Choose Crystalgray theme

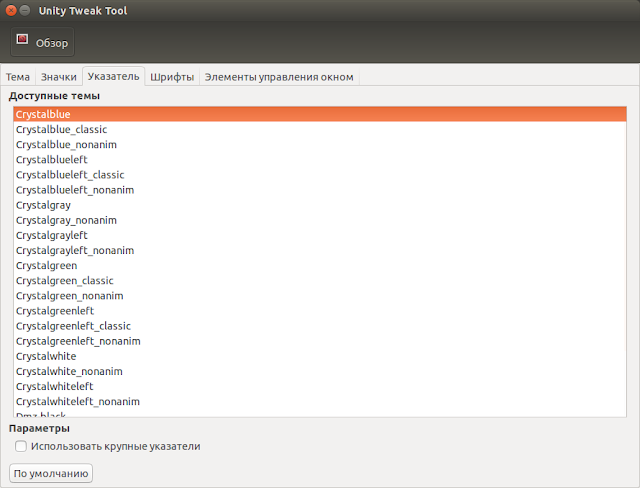pyautogui.click(x=320, y=205)
